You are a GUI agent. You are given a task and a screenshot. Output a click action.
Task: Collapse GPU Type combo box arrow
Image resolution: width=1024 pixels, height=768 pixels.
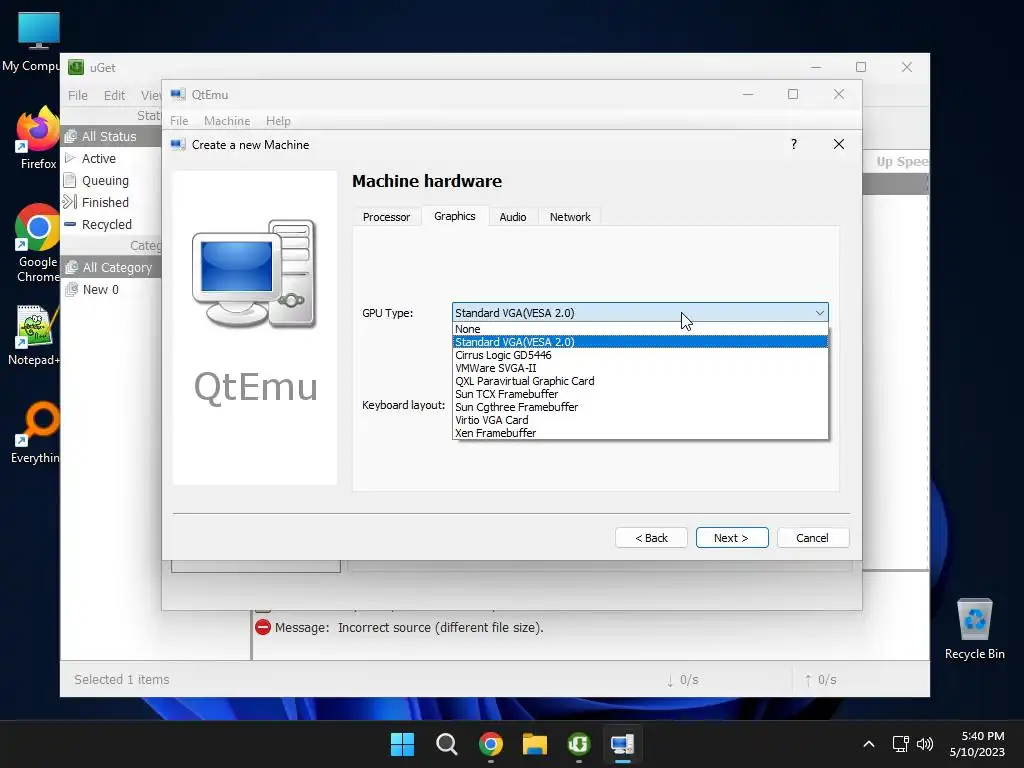click(x=819, y=313)
